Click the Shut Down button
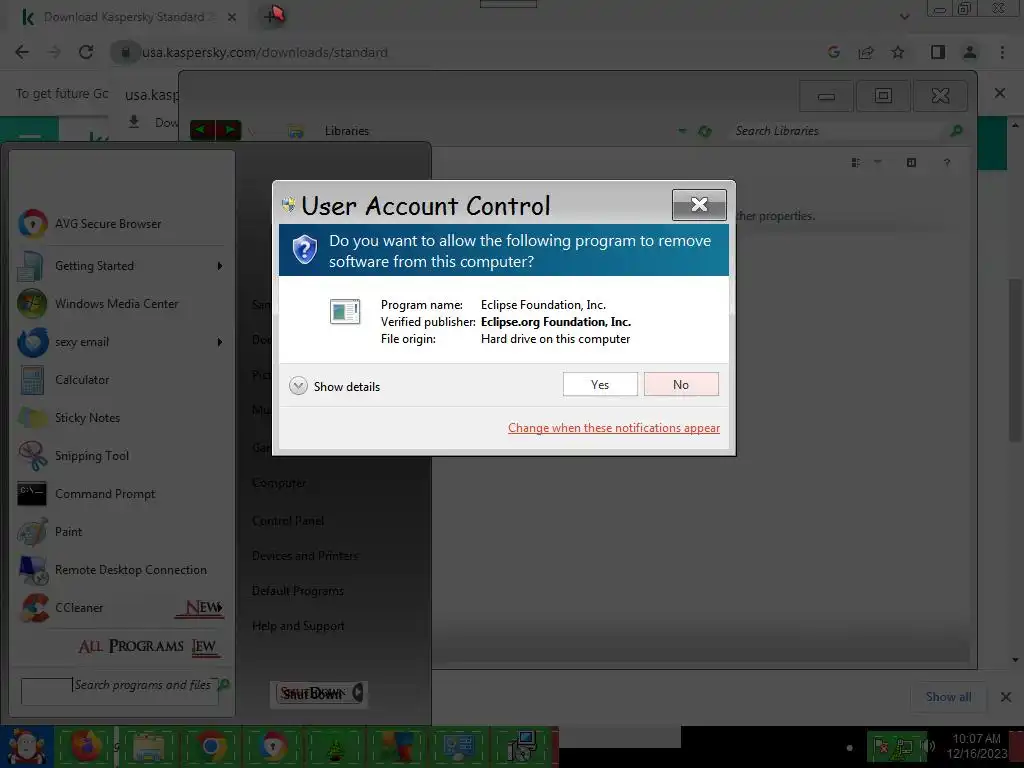This screenshot has width=1024, height=768. click(x=312, y=693)
